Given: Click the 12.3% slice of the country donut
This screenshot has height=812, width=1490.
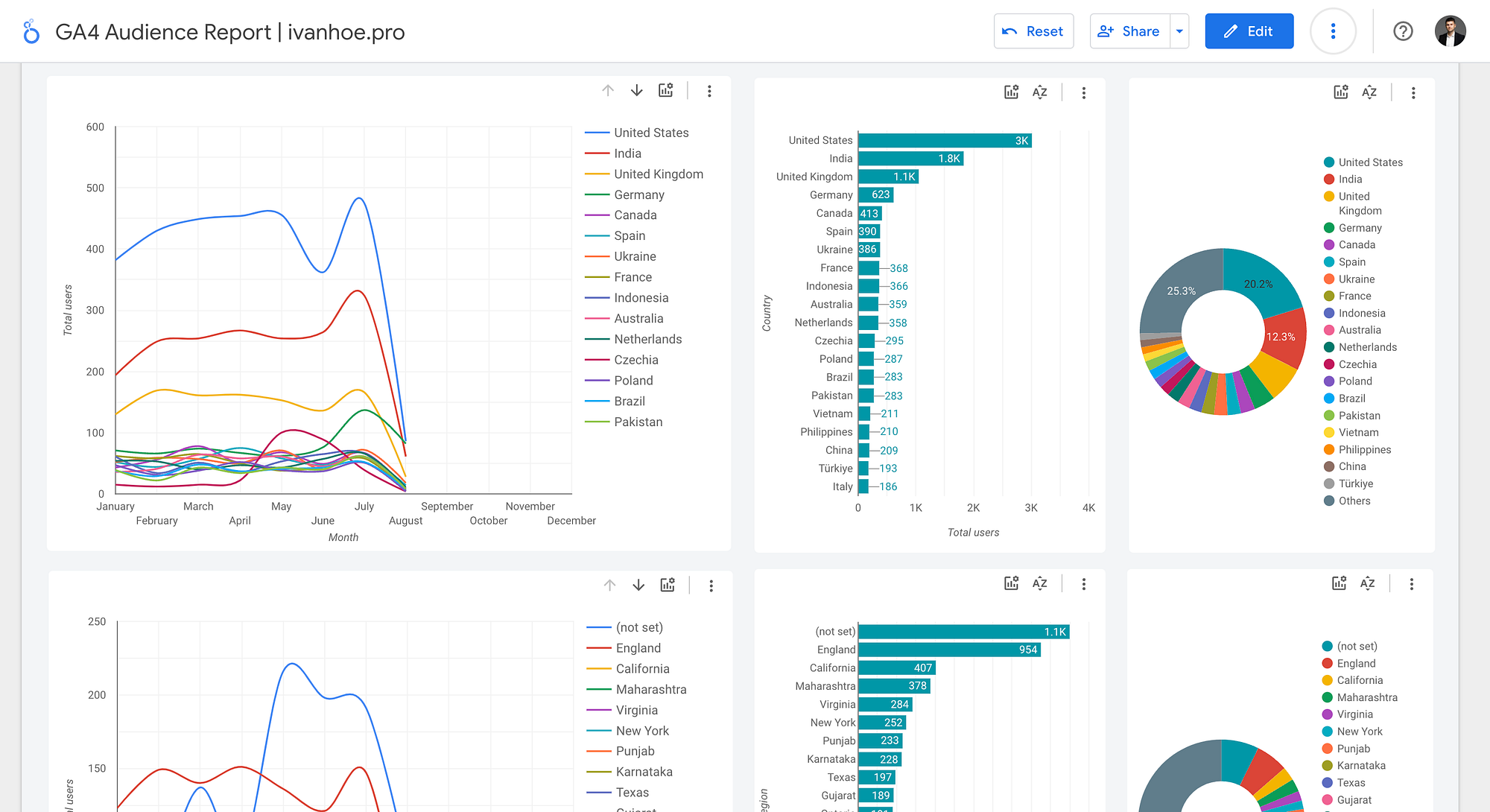Looking at the screenshot, I should point(1283,337).
